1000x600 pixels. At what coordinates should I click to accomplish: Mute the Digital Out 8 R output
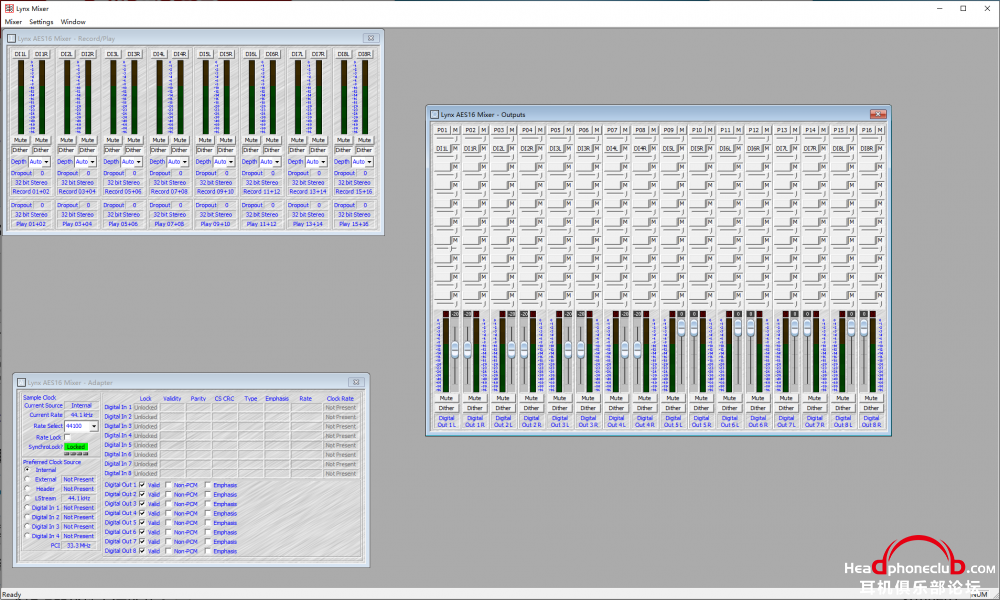pyautogui.click(x=871, y=398)
